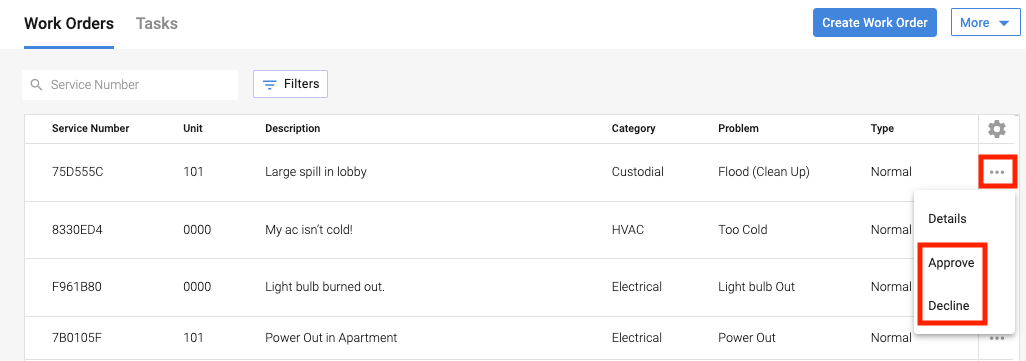Click the Category column header
Viewport: 1026px width, 361px height.
633,128
